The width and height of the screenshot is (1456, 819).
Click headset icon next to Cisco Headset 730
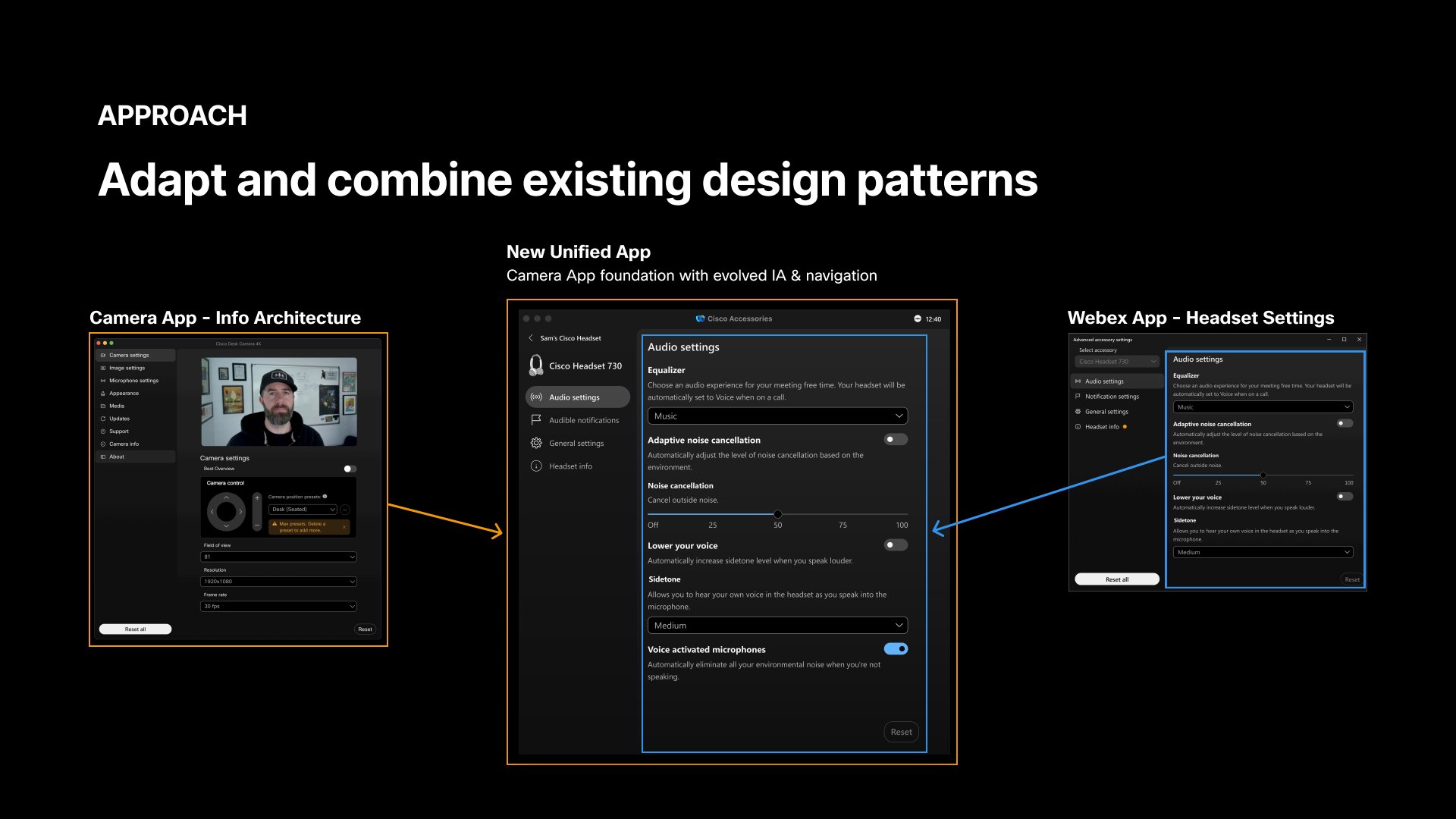click(x=536, y=366)
